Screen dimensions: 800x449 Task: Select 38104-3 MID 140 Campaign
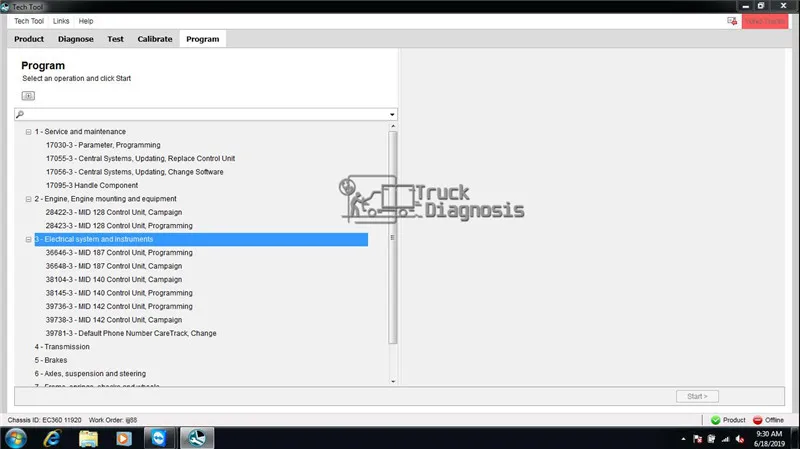pos(114,280)
